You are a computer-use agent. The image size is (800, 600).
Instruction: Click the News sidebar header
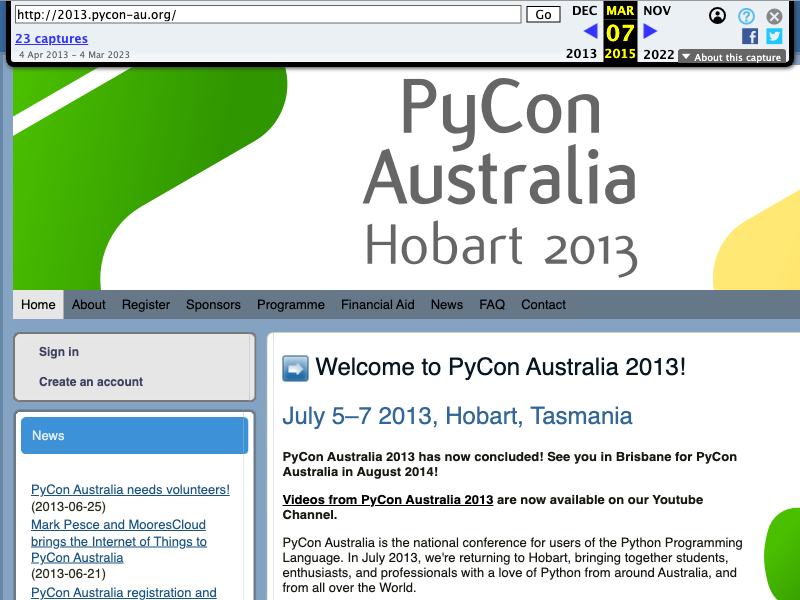pyautogui.click(x=135, y=436)
